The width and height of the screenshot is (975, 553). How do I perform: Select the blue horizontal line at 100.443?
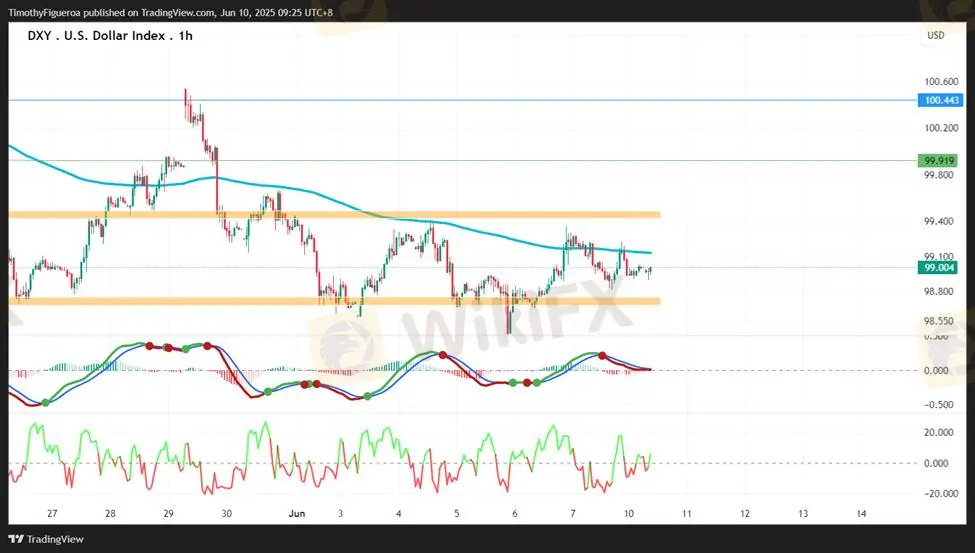click(x=463, y=100)
